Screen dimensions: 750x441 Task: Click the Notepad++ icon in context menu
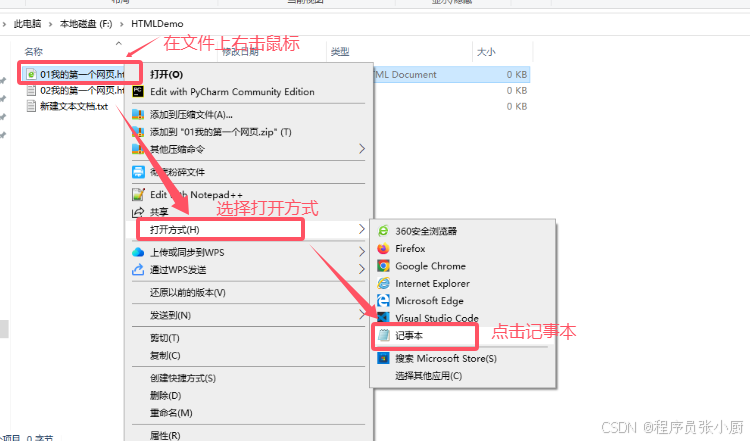[x=138, y=194]
